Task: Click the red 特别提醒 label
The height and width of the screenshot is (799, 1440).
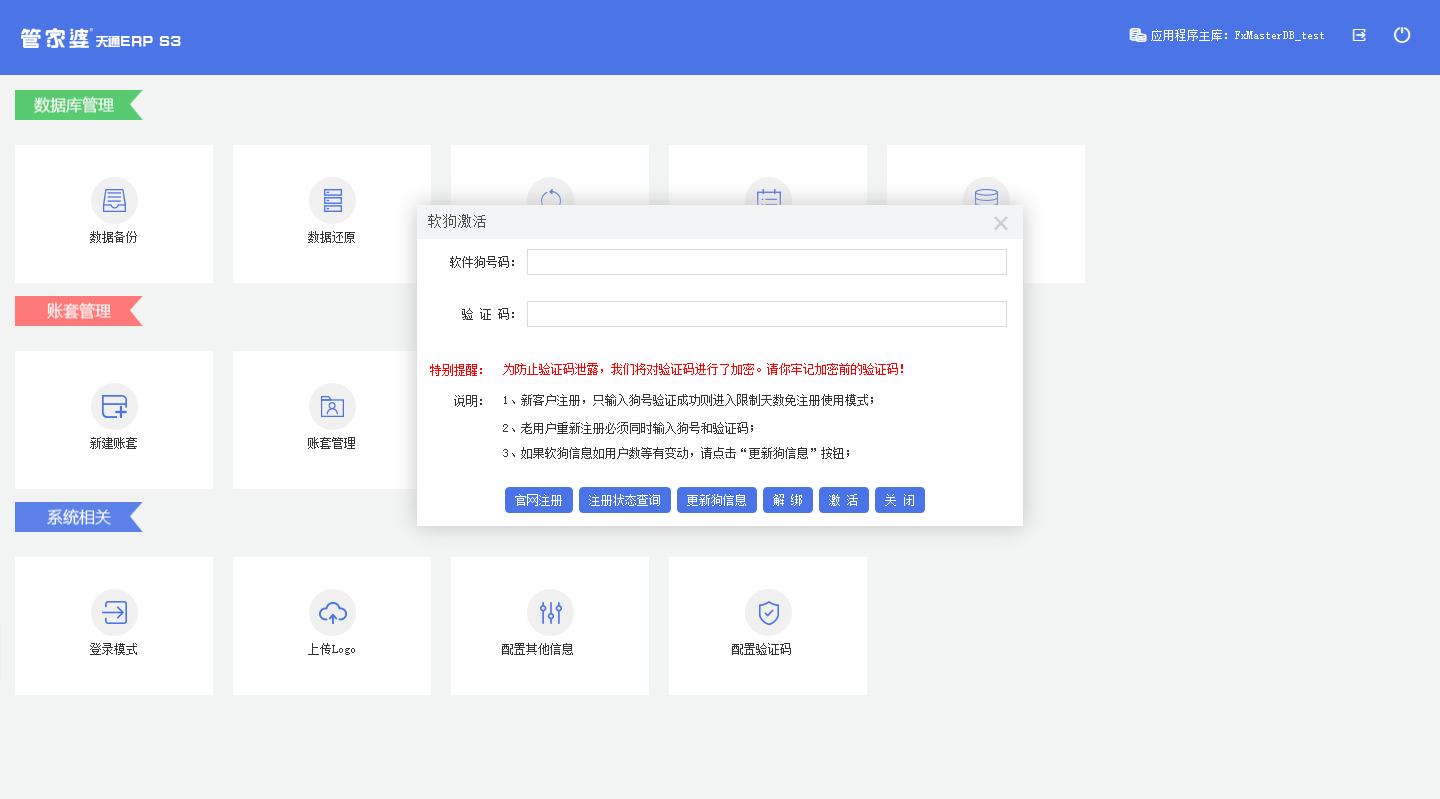Action: (x=457, y=370)
